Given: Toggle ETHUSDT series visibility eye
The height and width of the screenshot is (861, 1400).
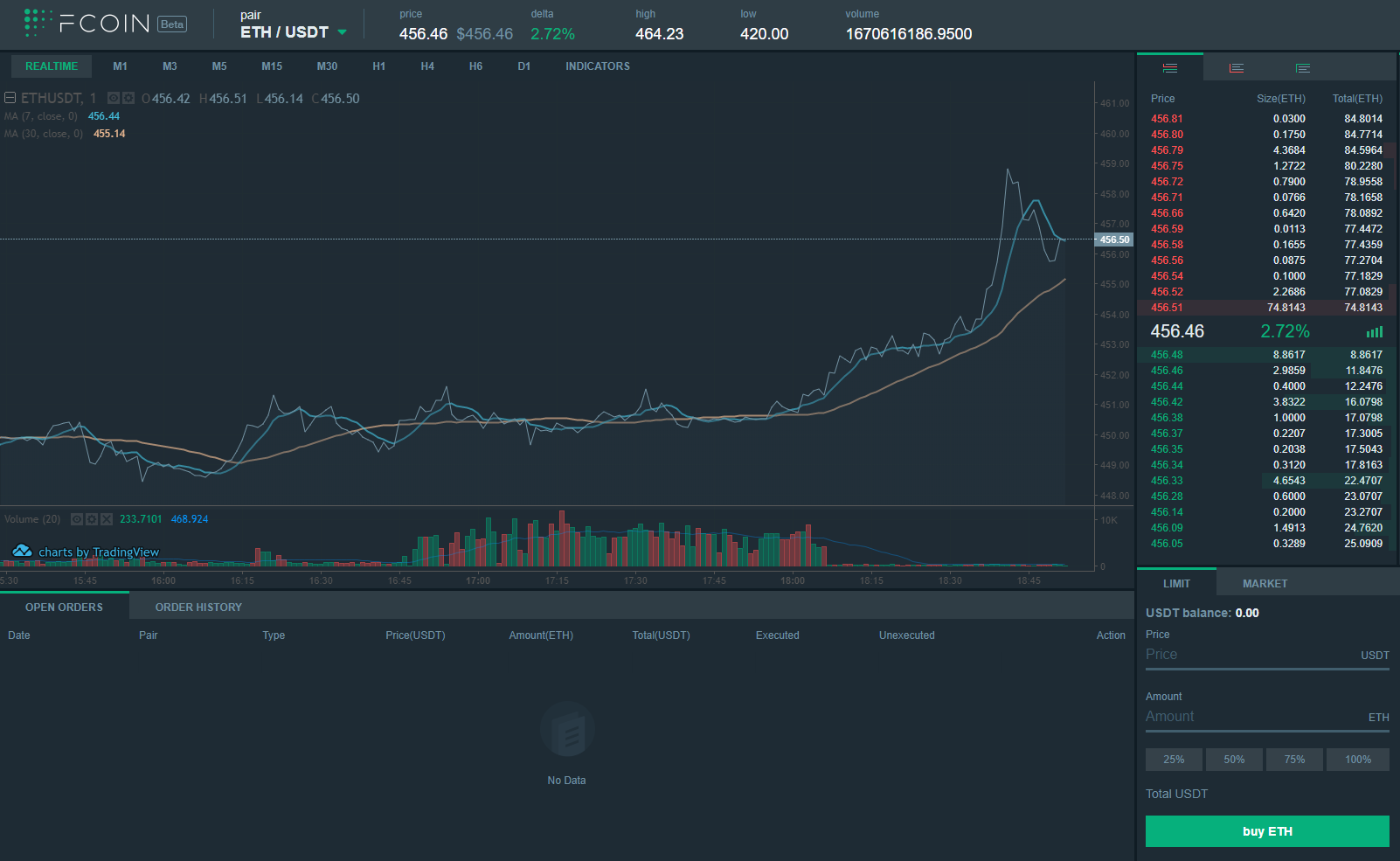Looking at the screenshot, I should [114, 99].
